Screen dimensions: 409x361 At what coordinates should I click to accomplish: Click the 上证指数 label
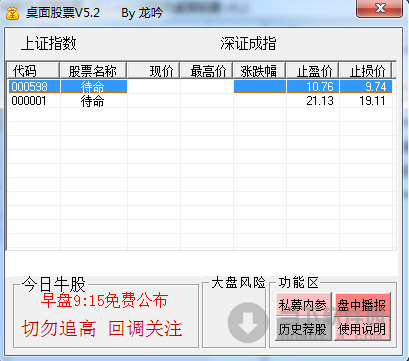tap(49, 44)
